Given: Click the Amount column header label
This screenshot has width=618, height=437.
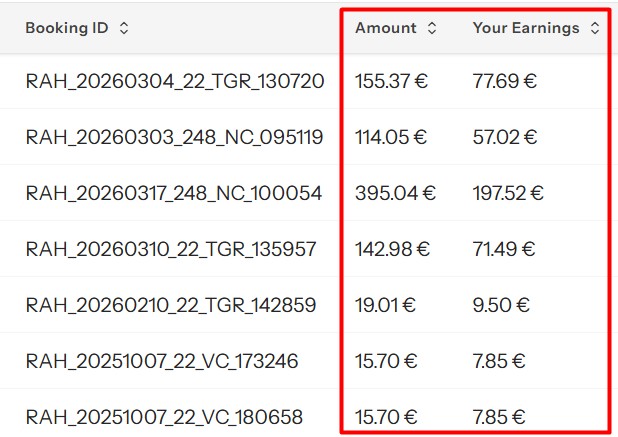Looking at the screenshot, I should point(385,29).
